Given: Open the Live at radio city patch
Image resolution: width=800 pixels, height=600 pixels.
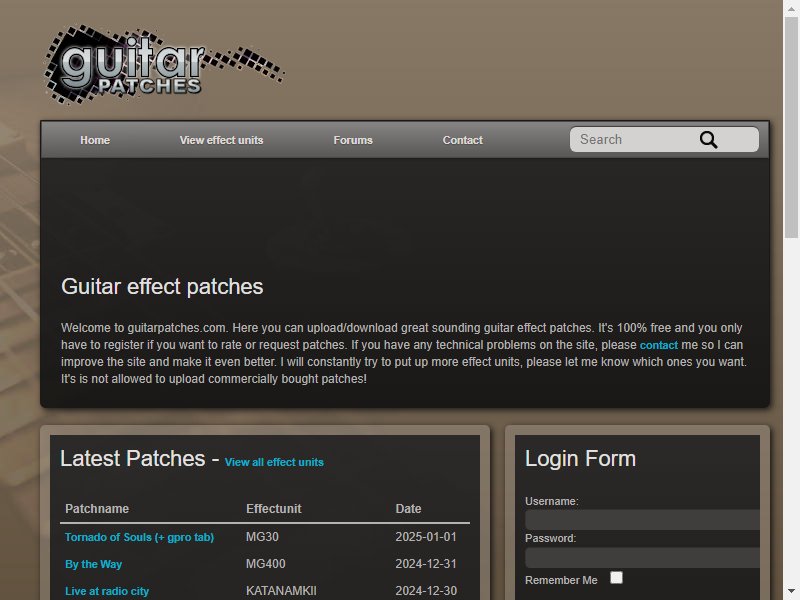Looking at the screenshot, I should (x=107, y=591).
